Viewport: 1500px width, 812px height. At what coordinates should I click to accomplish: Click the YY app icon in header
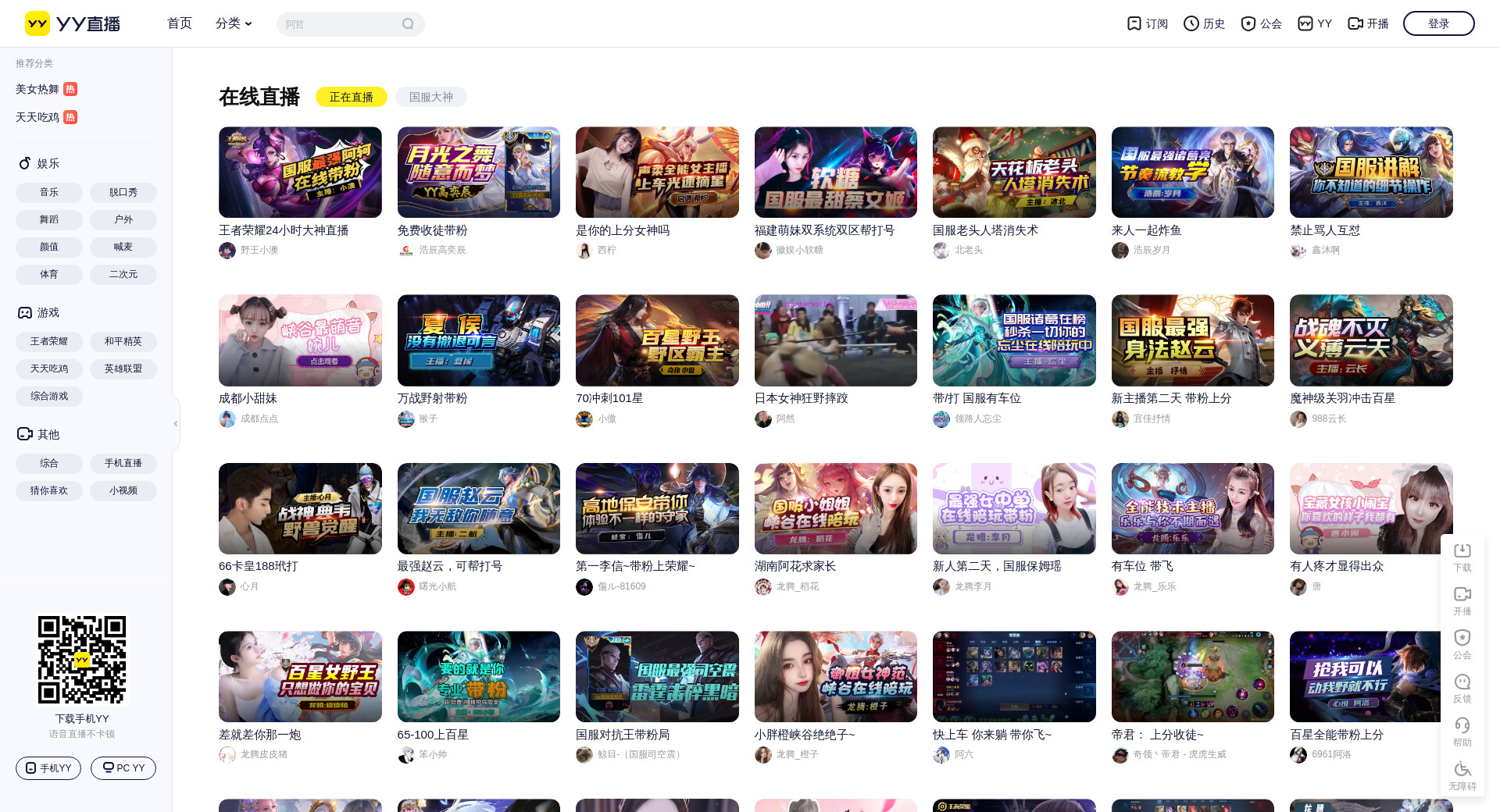[1305, 23]
